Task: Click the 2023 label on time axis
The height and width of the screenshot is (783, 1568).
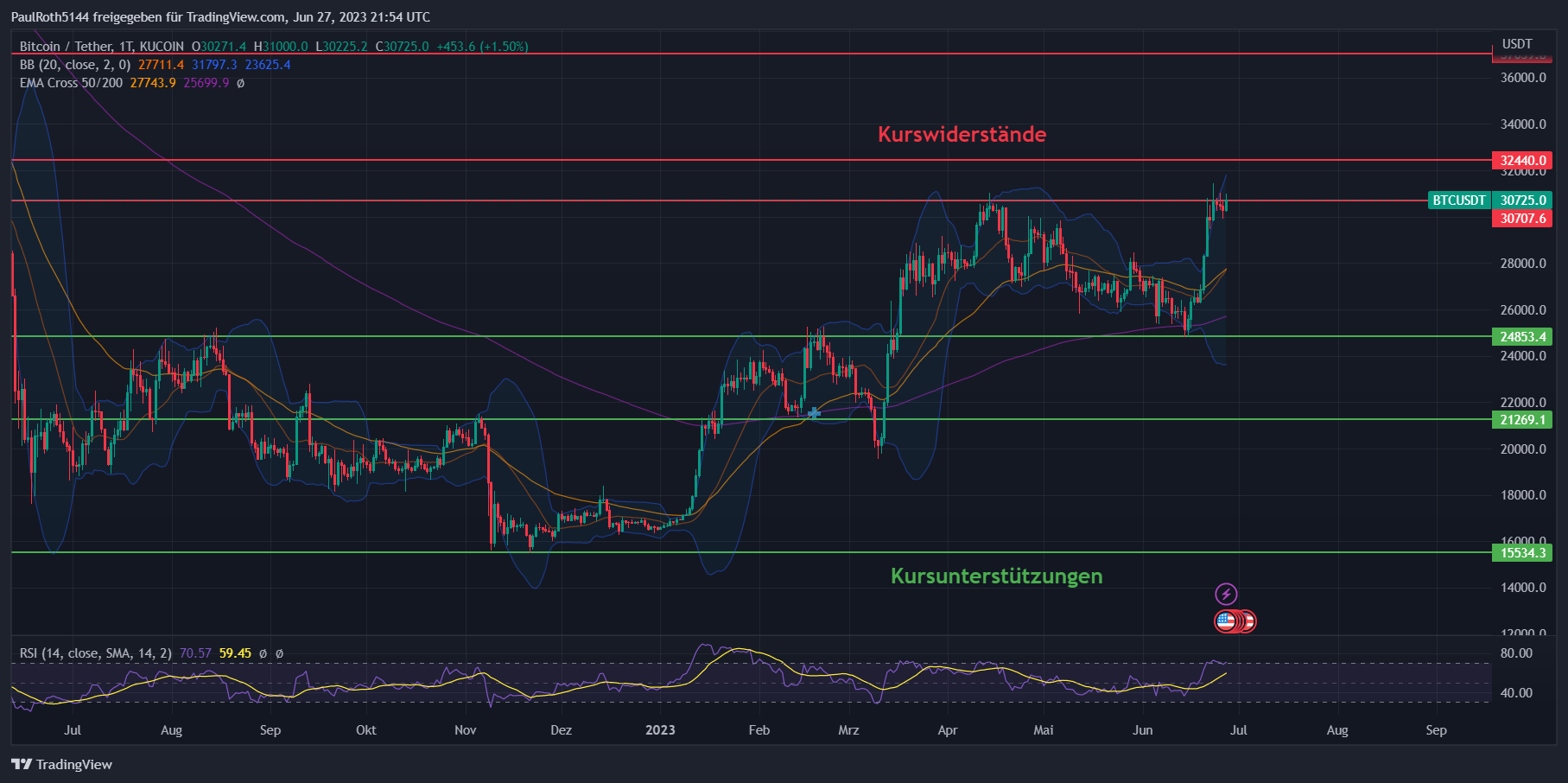Action: 660,730
